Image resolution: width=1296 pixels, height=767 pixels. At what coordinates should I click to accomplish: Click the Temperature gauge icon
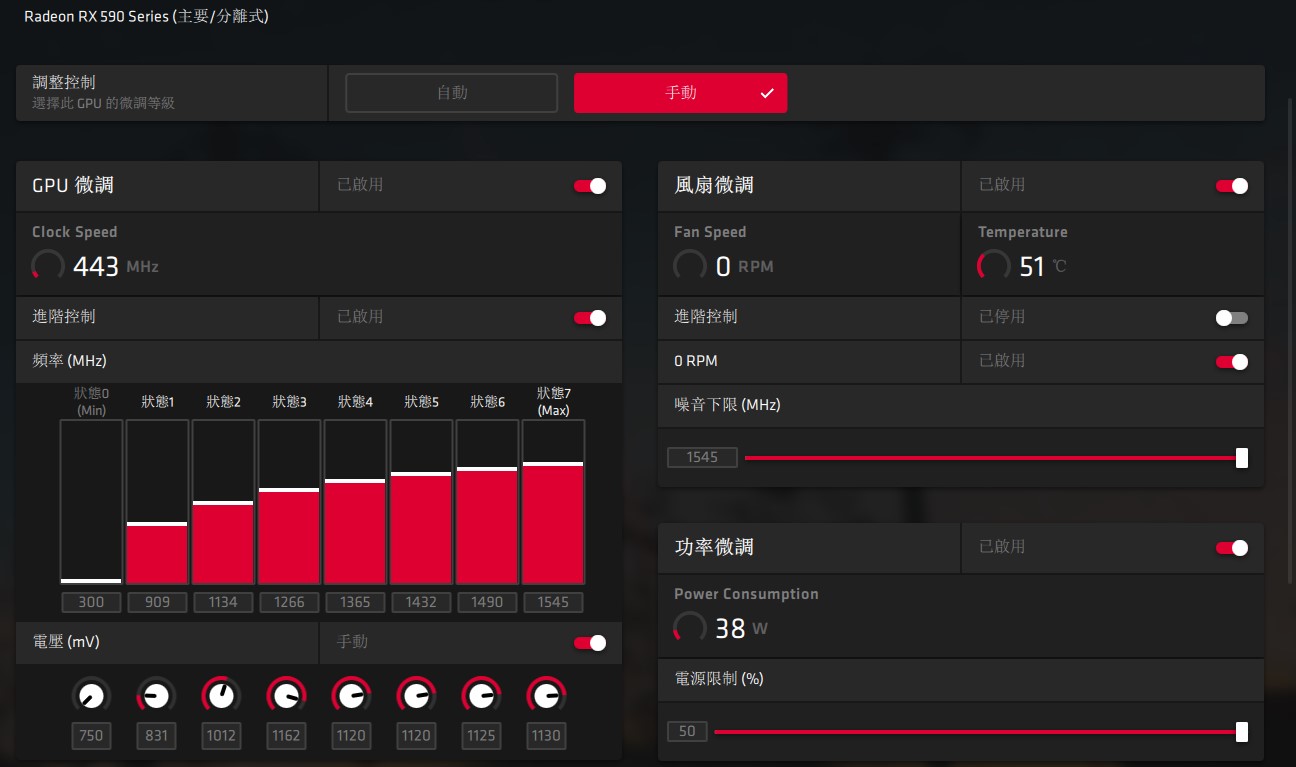993,266
